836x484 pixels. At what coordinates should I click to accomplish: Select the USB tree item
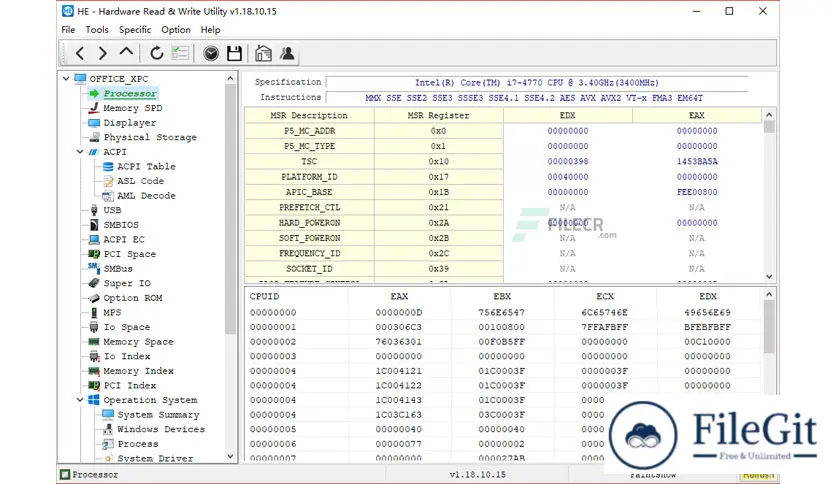point(112,210)
